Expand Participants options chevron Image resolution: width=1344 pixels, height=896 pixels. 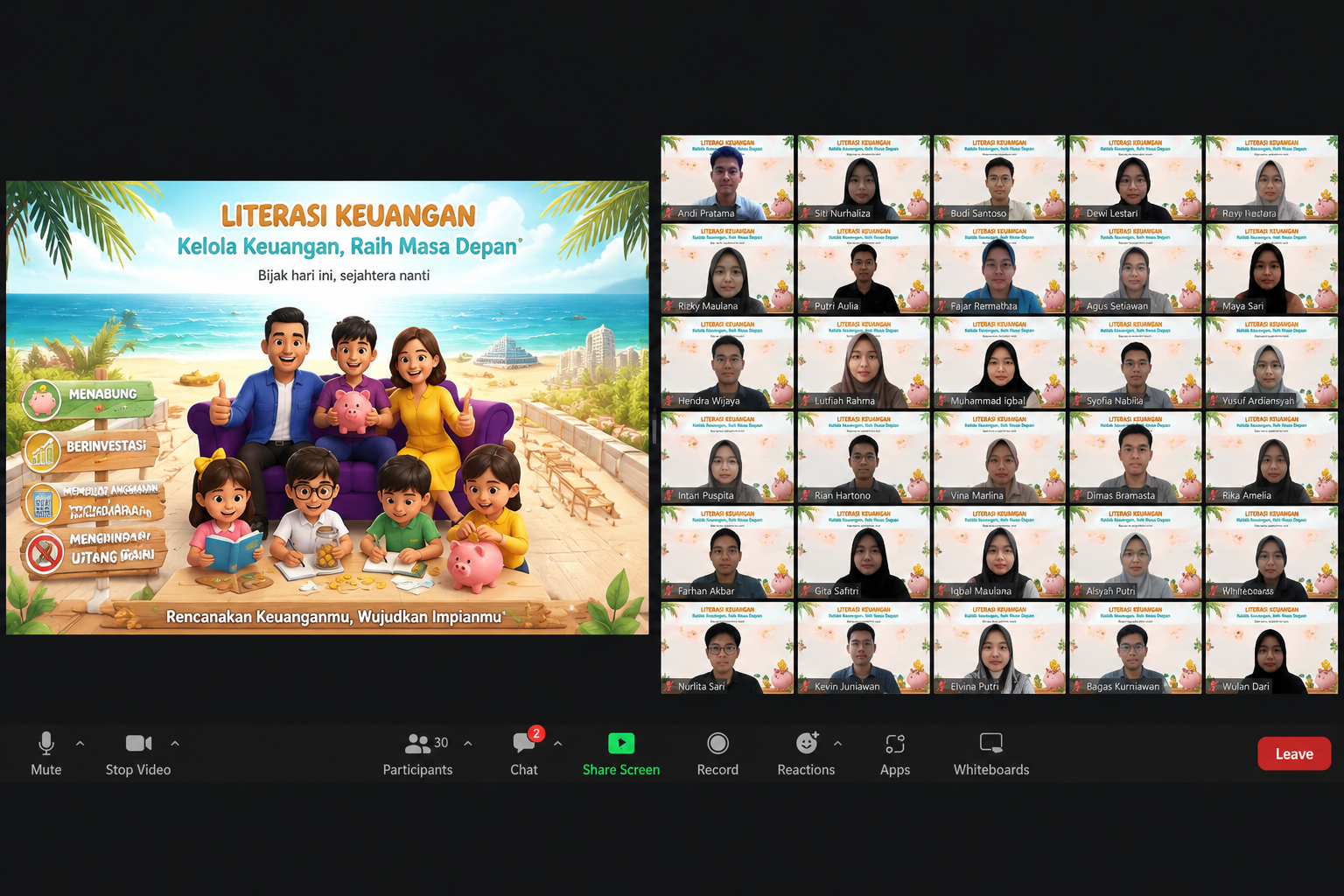click(468, 743)
